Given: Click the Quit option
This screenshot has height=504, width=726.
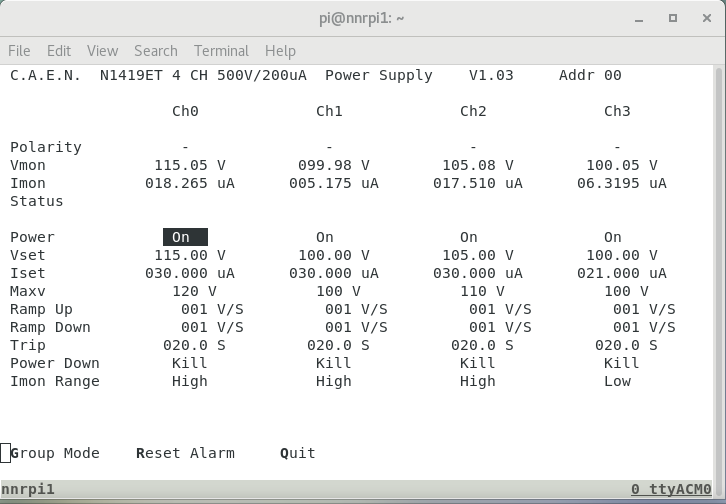Looking at the screenshot, I should (x=298, y=453).
